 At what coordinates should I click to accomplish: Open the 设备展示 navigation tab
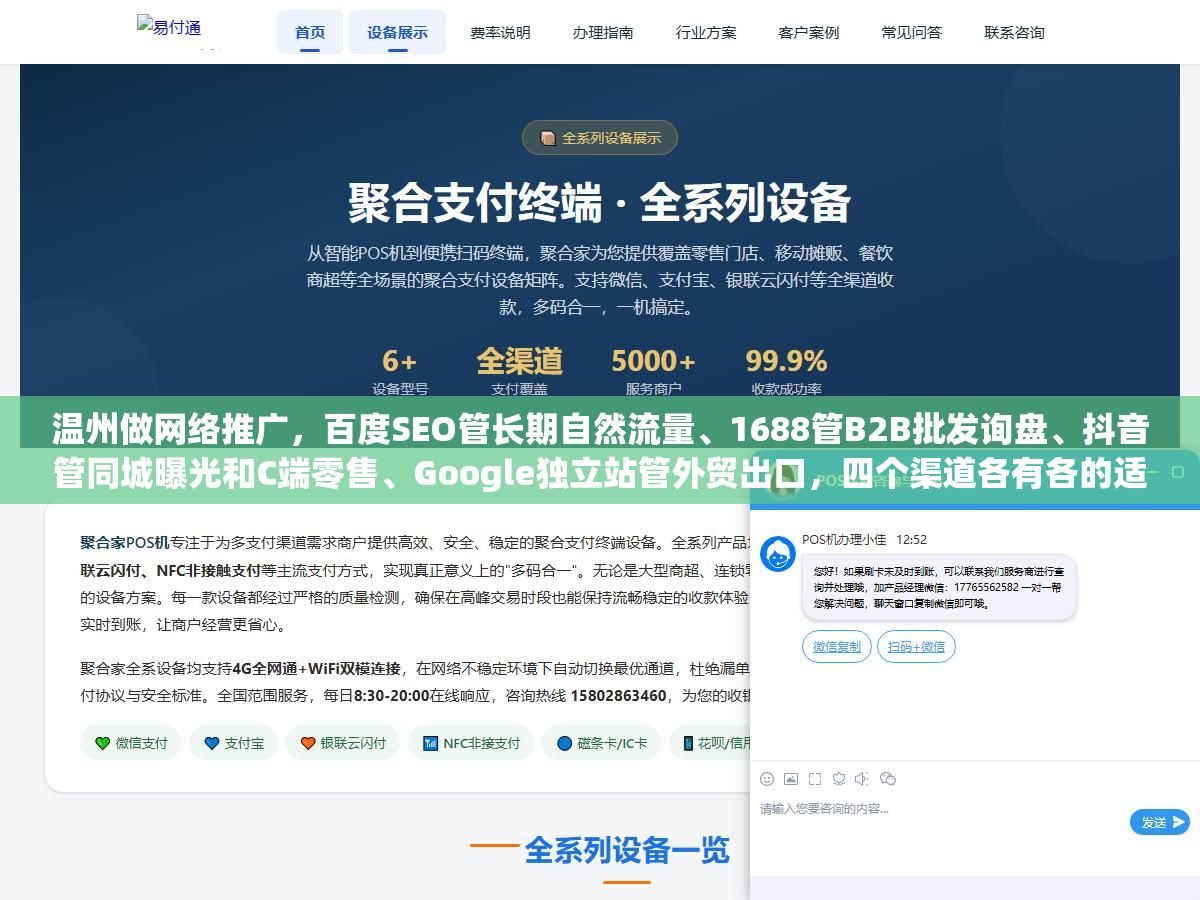(x=397, y=32)
